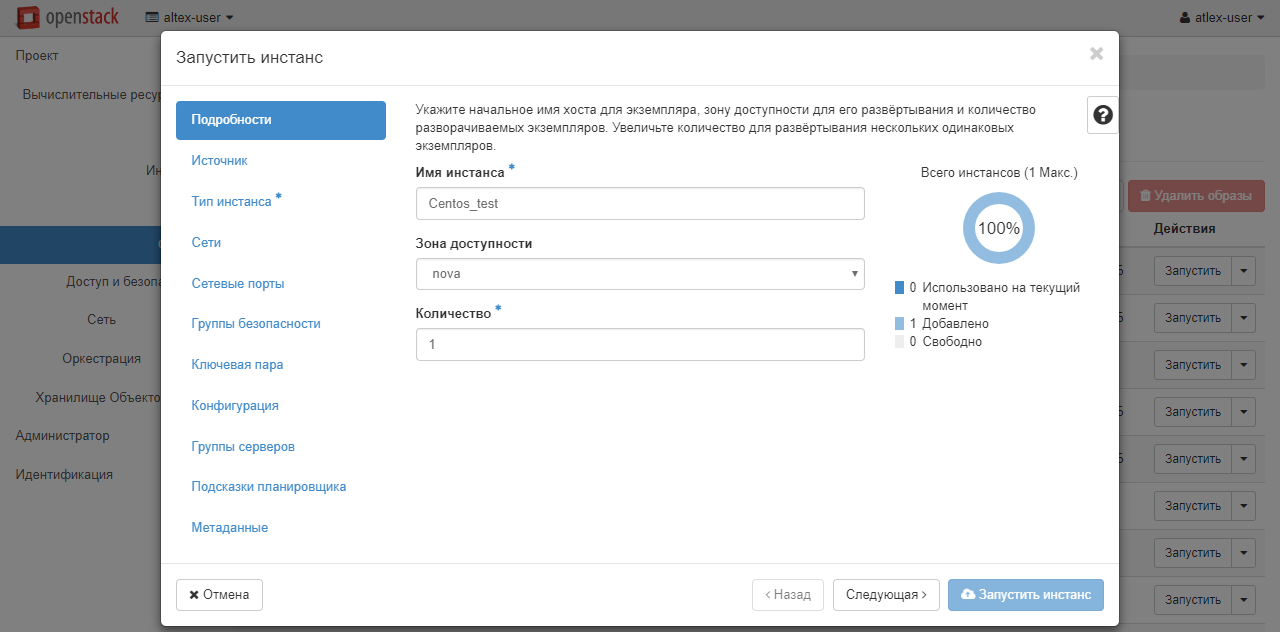Open the Ключевая пара tab

click(x=237, y=365)
